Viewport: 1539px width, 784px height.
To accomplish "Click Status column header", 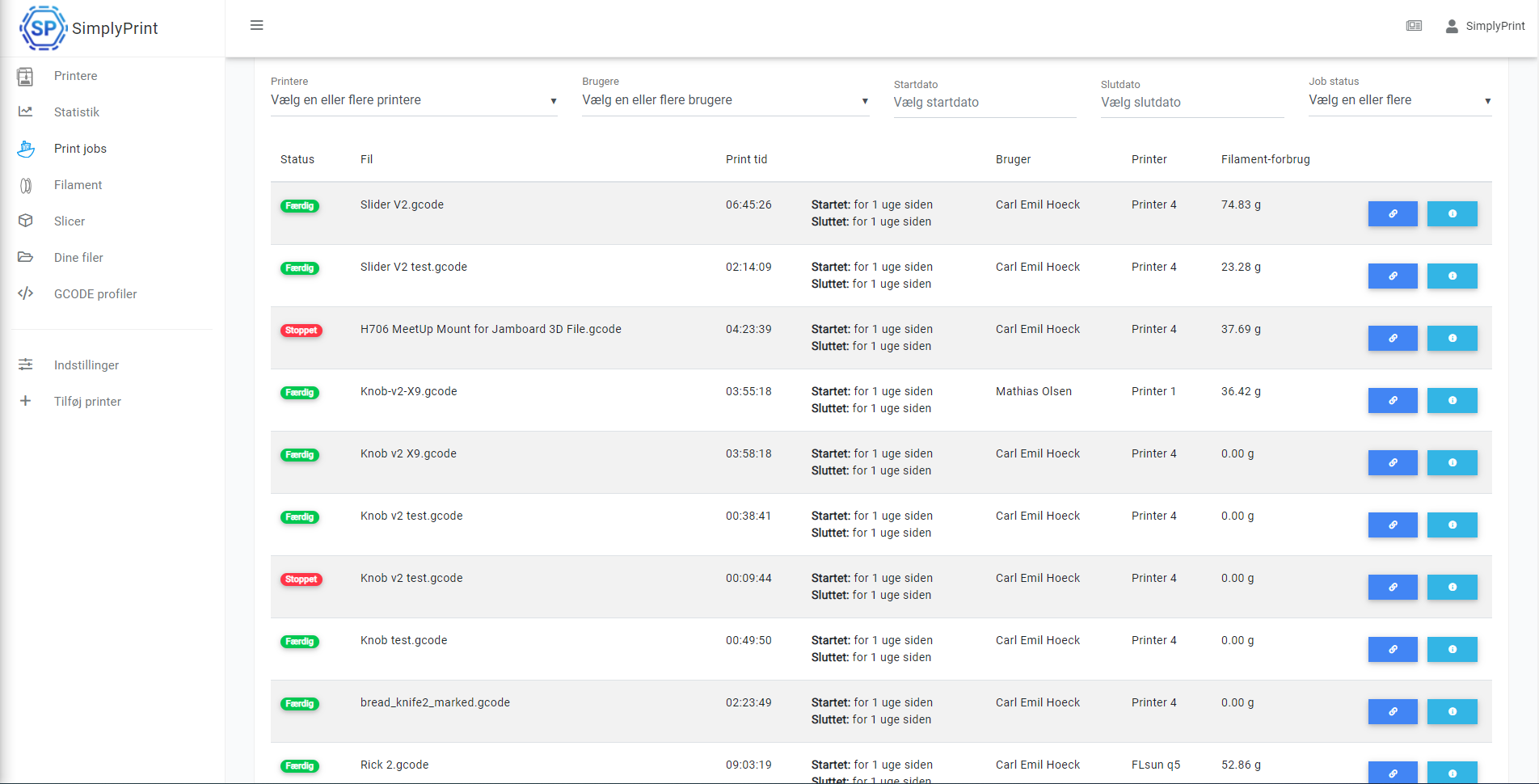I will (297, 159).
